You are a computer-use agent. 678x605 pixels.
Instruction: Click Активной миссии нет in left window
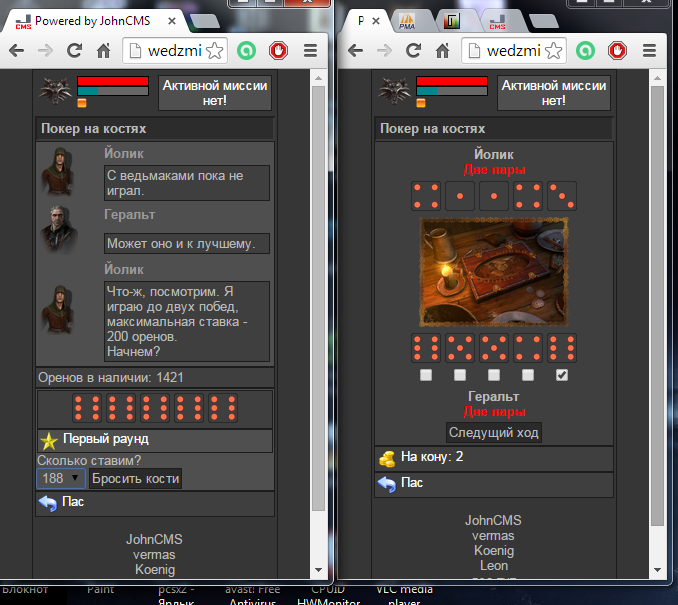tap(215, 93)
